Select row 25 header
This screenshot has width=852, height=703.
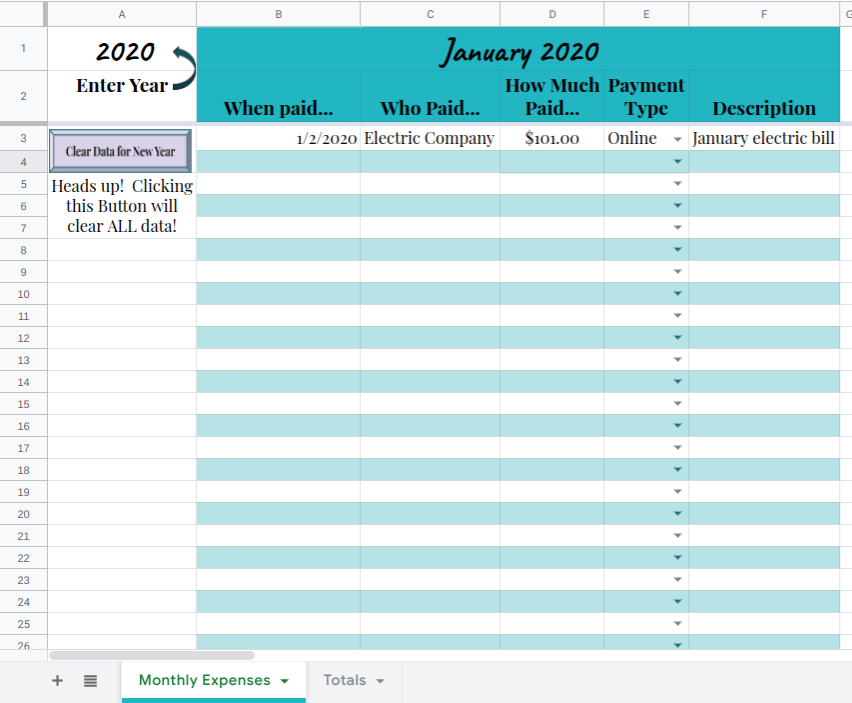click(x=23, y=624)
